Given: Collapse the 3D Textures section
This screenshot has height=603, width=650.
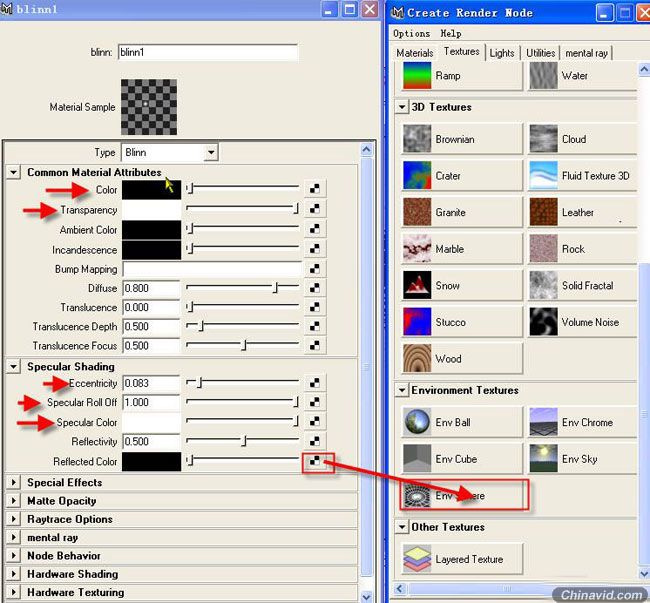Looking at the screenshot, I should 402,107.
